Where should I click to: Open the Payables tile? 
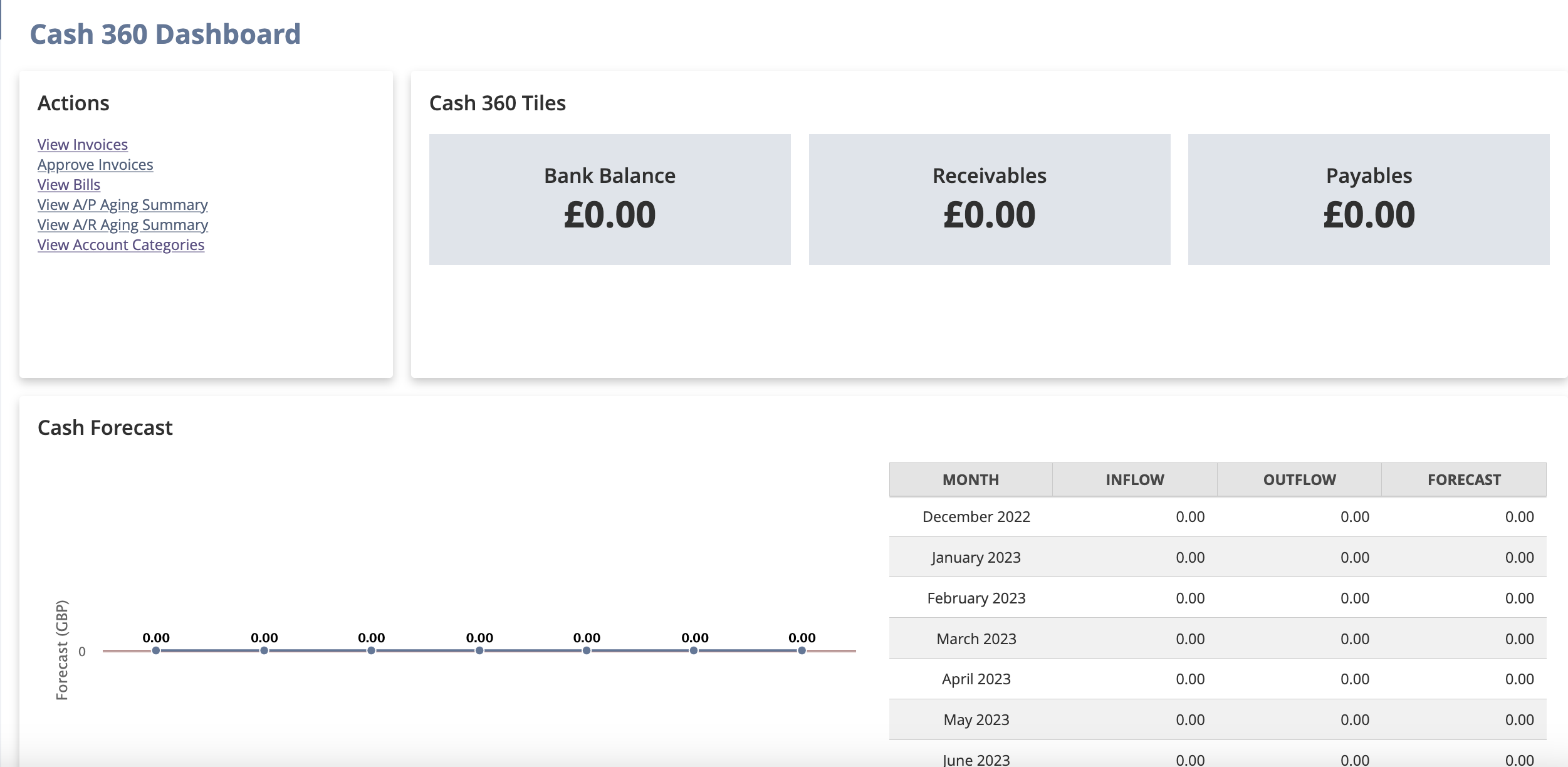pos(1369,199)
